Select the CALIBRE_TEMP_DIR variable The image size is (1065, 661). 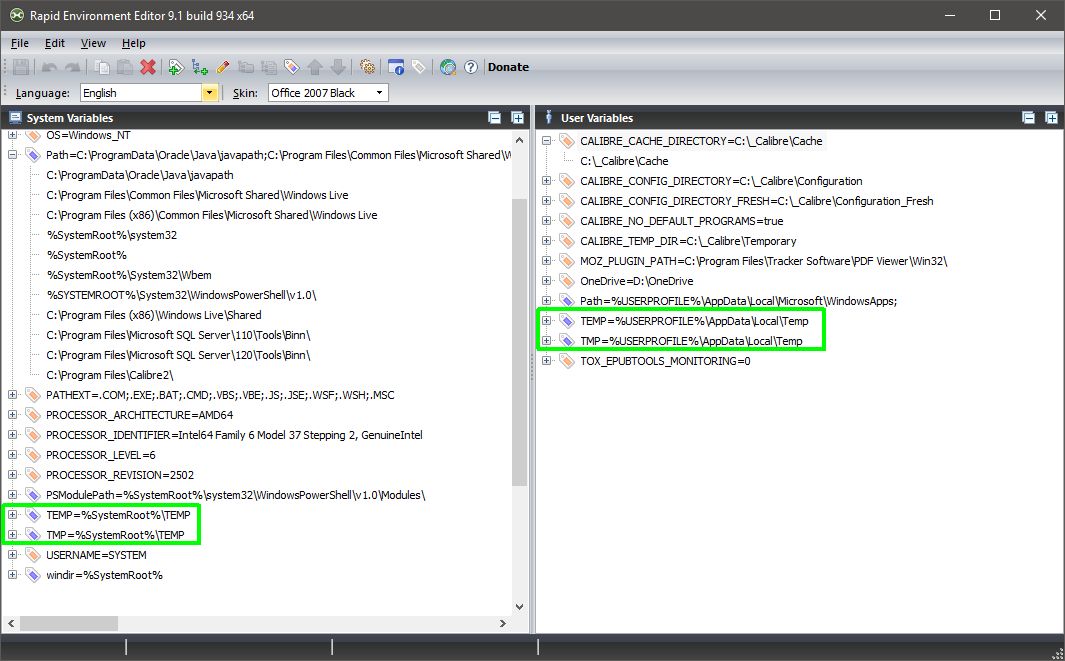point(688,240)
